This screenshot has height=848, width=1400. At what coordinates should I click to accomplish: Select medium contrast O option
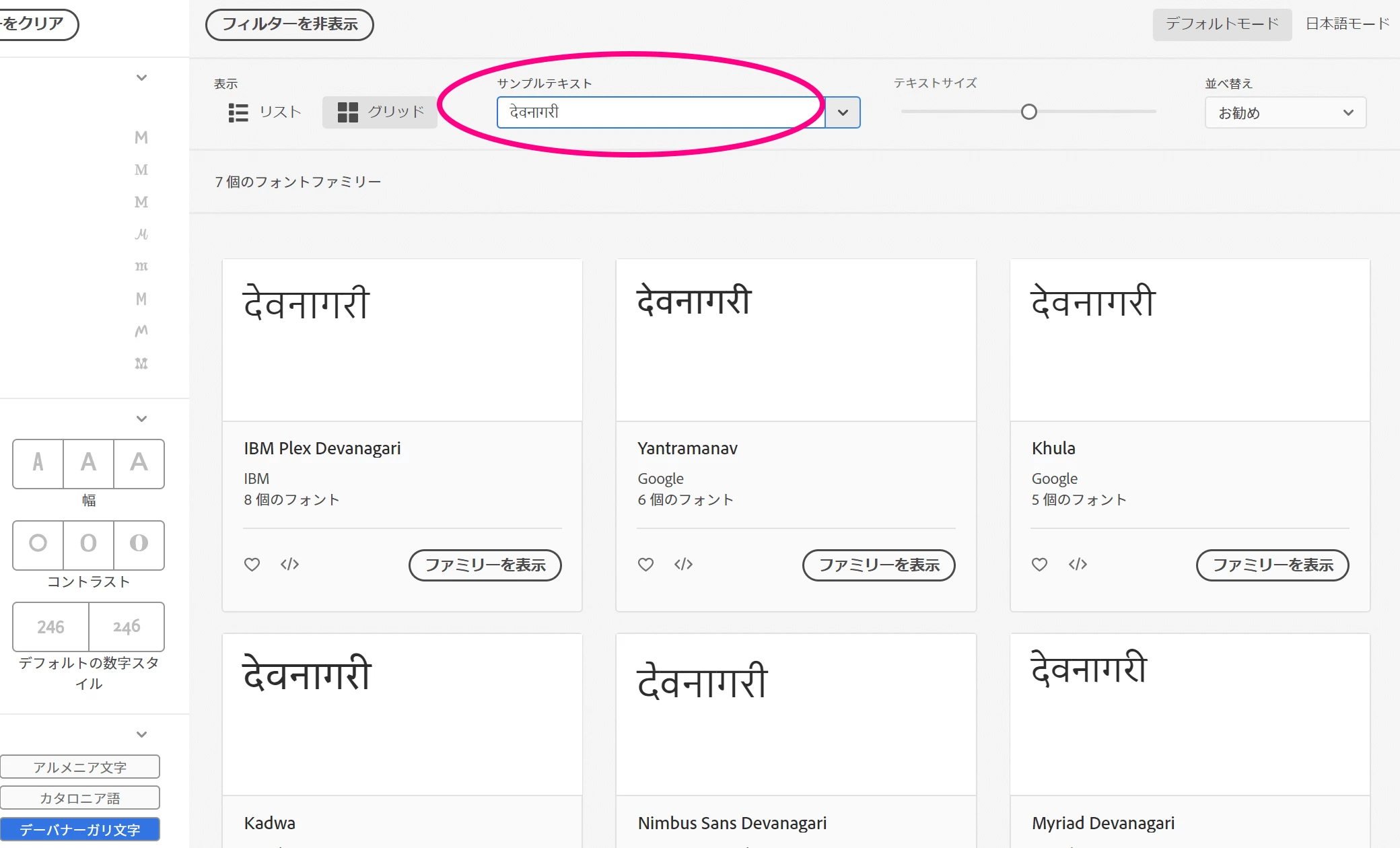point(88,544)
